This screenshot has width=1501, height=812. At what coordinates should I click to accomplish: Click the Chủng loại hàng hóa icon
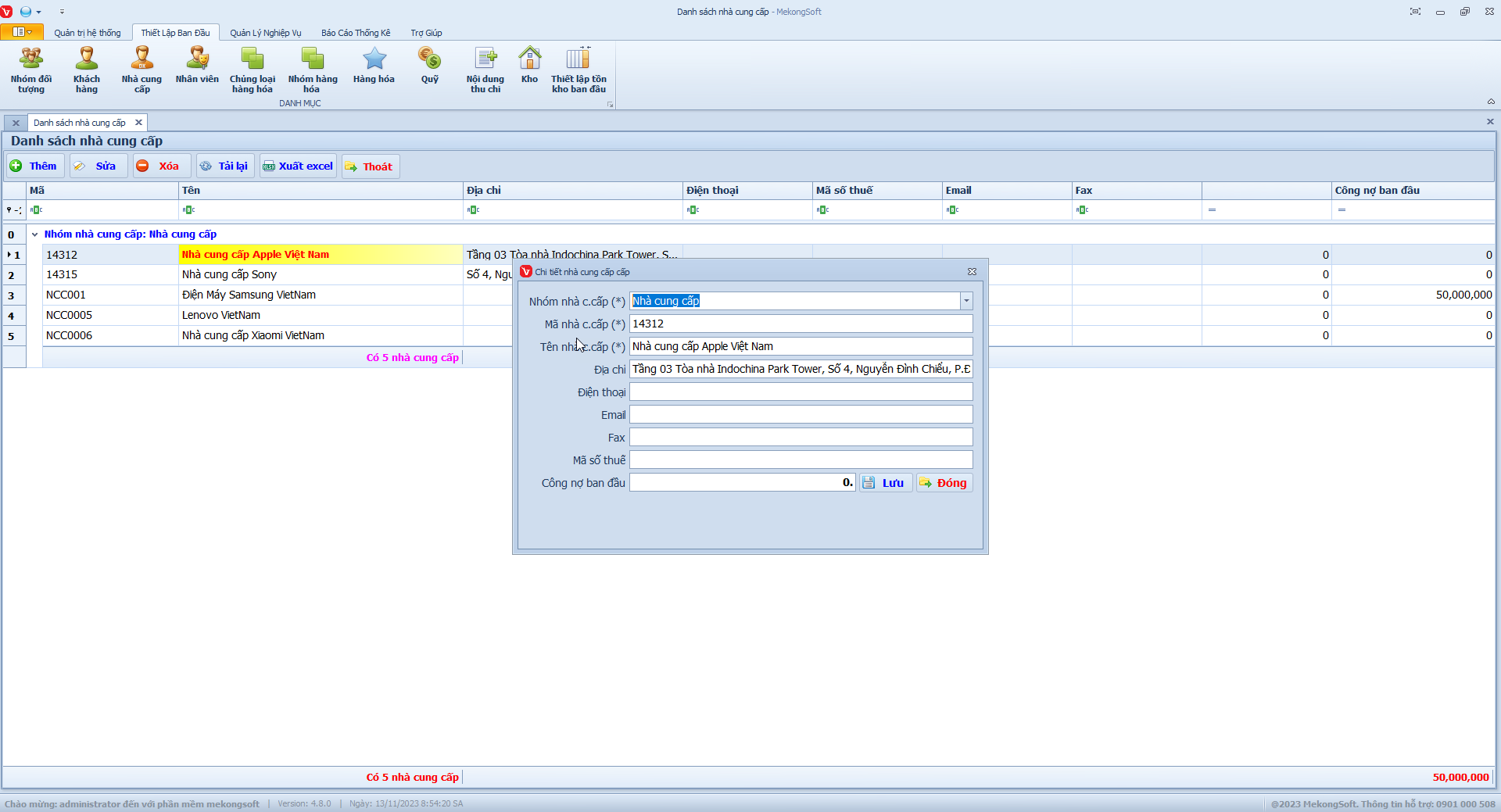click(x=253, y=70)
